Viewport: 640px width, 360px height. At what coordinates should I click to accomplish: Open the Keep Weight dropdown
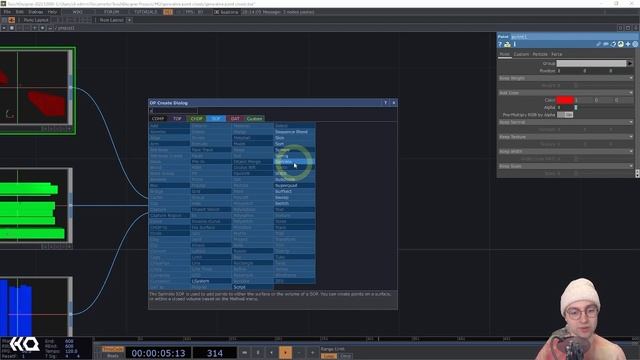click(566, 78)
